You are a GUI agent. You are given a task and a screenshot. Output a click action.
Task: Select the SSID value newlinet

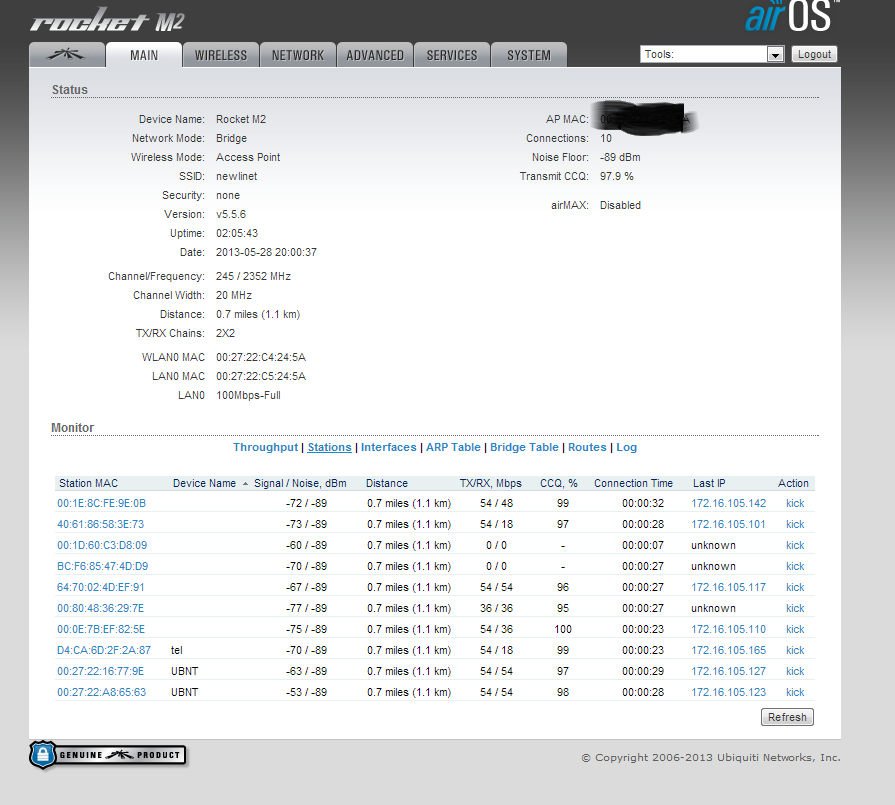pos(236,176)
